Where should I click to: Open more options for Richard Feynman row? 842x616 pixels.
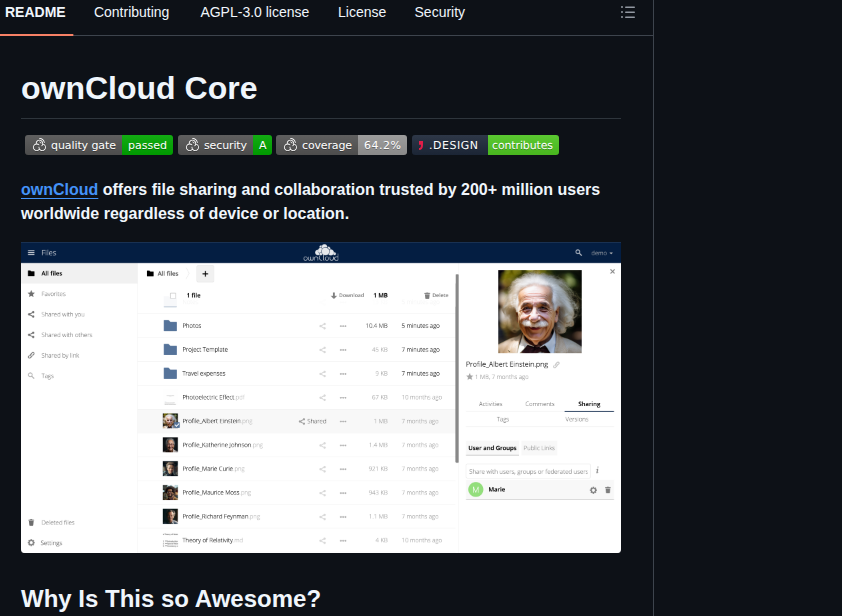coord(343,517)
